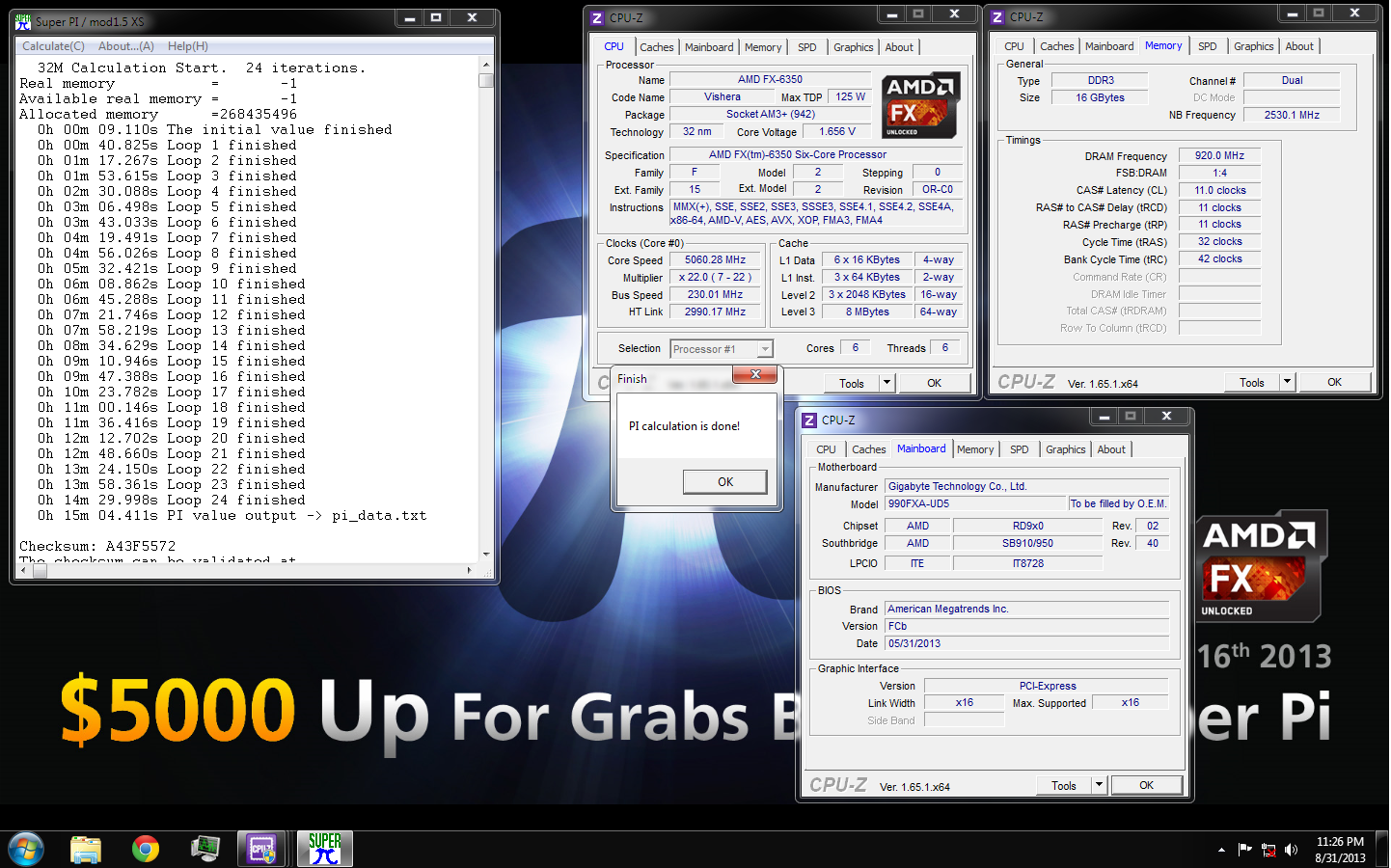Click AMD FX logo in CPU-Z Processor panel

(920, 105)
